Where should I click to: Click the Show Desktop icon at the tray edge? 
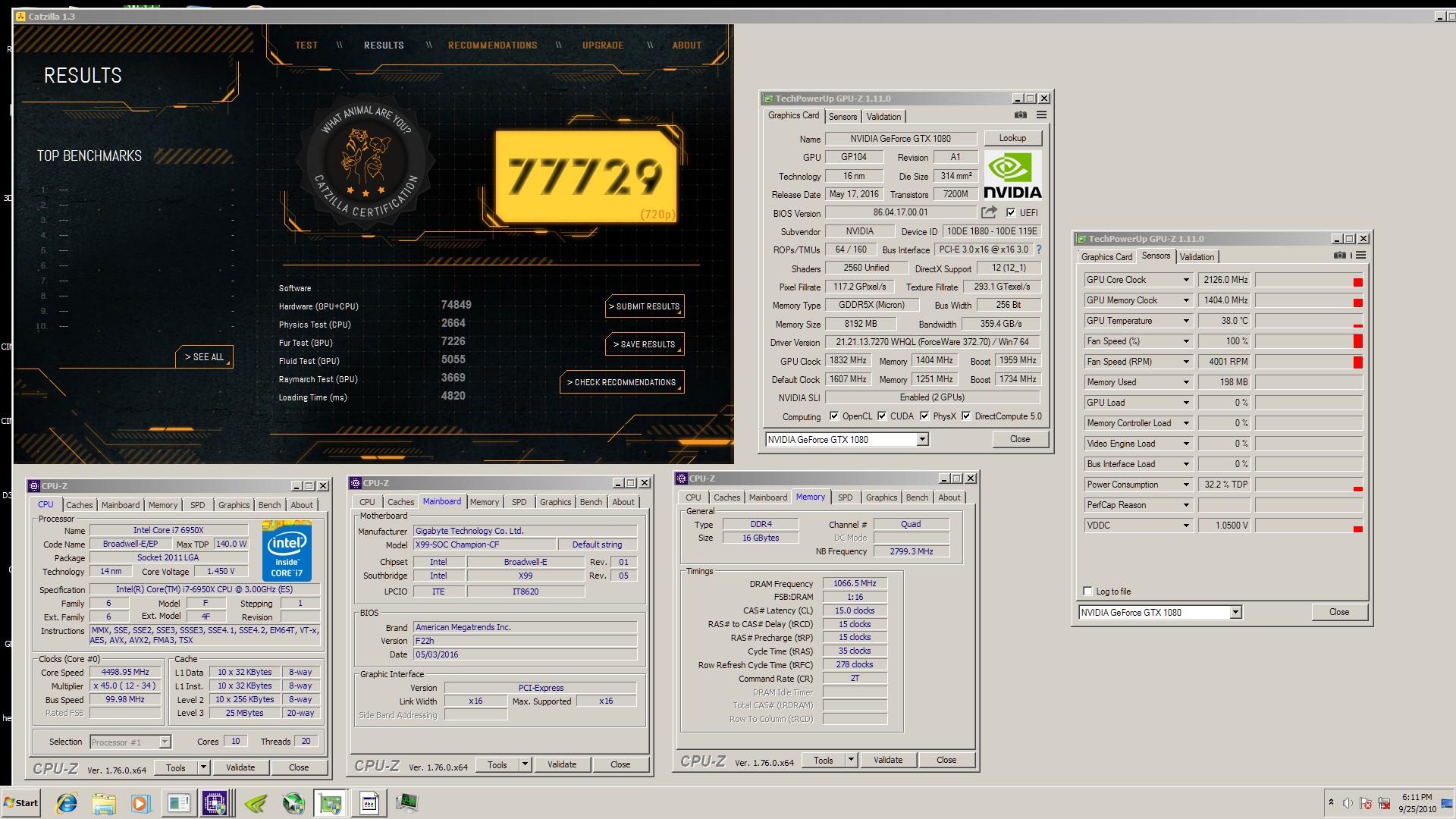(1447, 803)
